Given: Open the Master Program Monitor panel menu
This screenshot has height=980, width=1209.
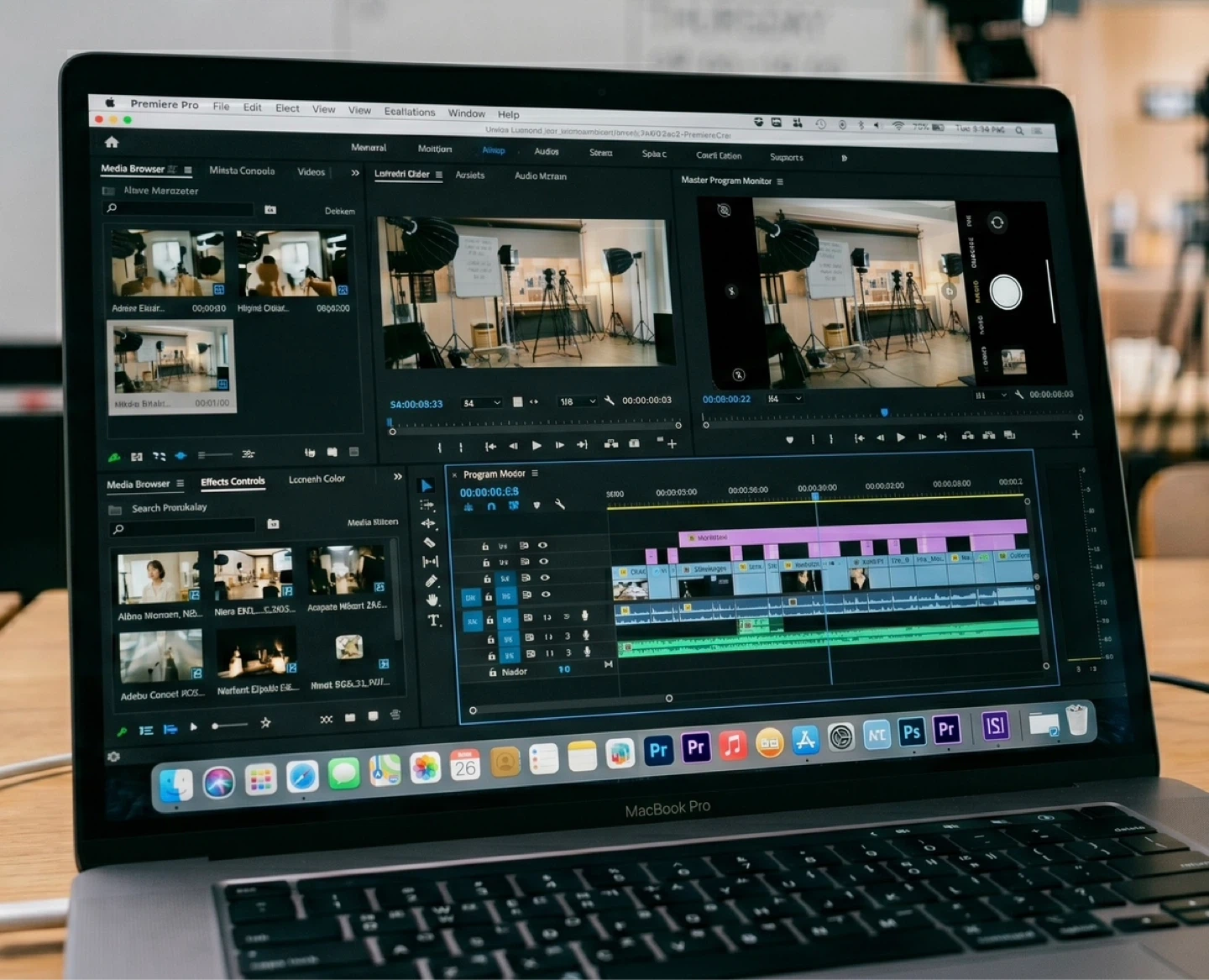Looking at the screenshot, I should [x=780, y=181].
